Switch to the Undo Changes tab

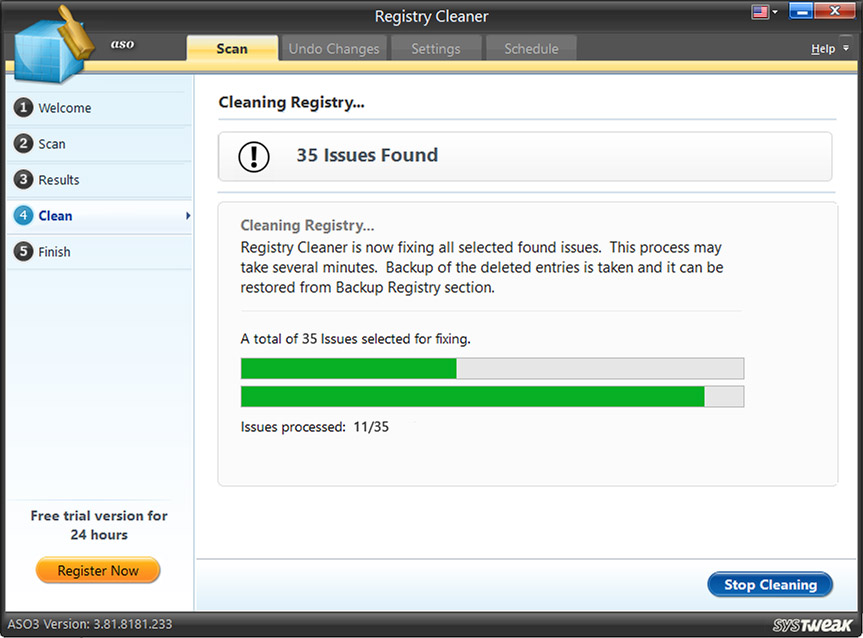pyautogui.click(x=333, y=47)
